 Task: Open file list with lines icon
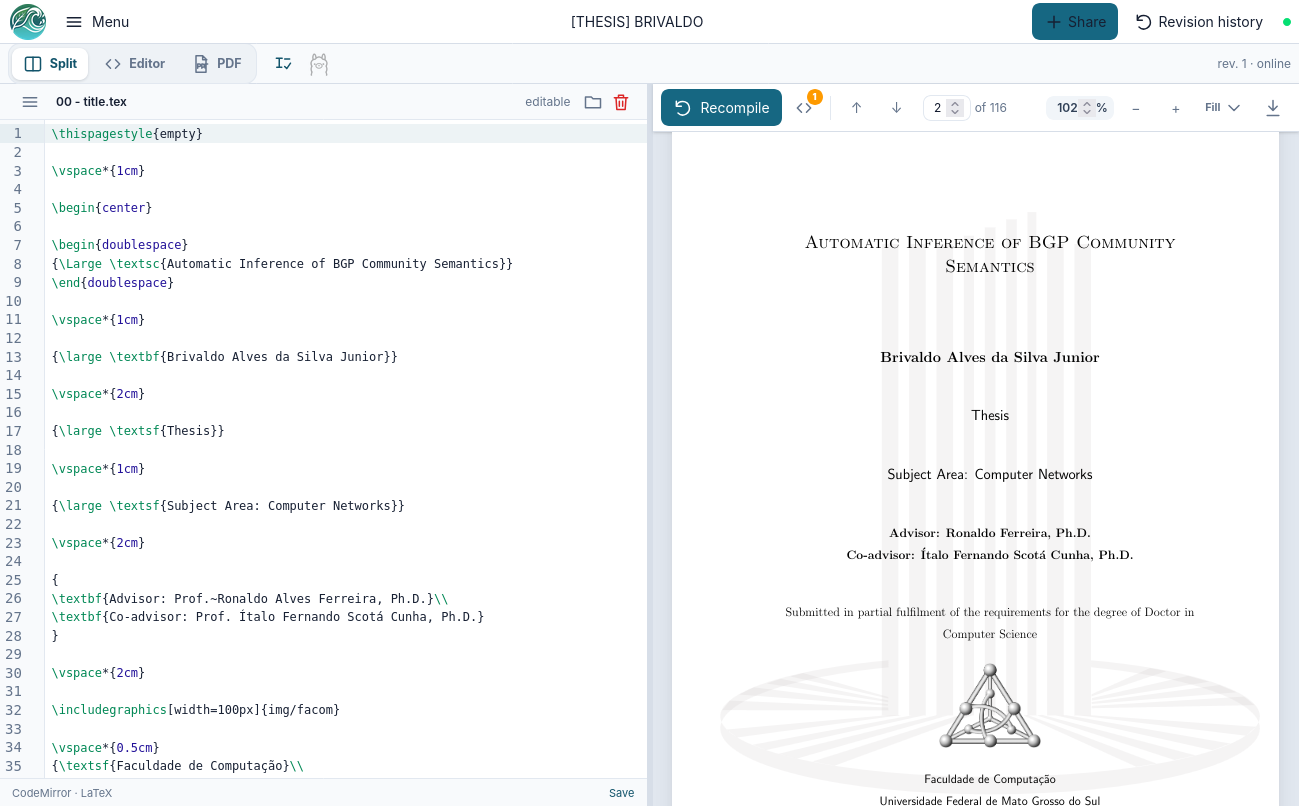tap(30, 102)
